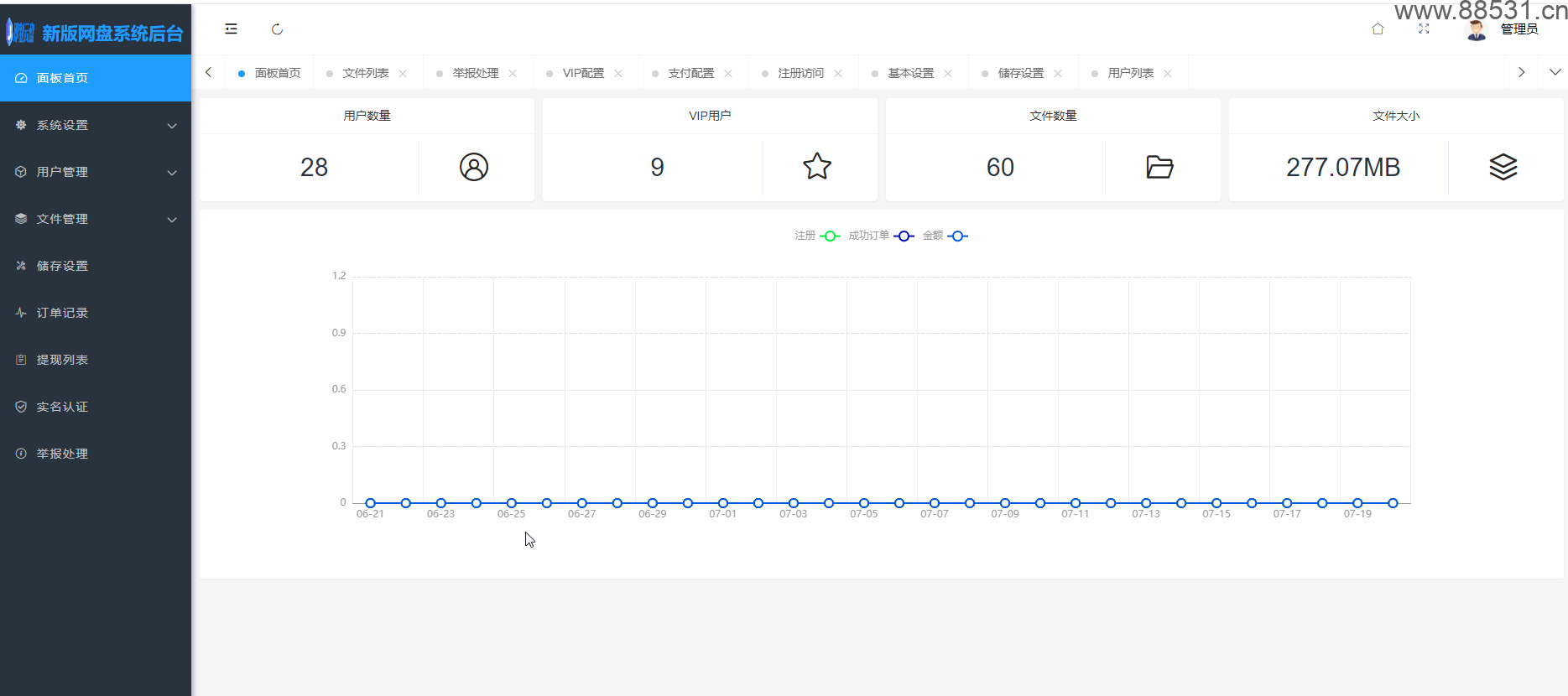1568x696 pixels.
Task: Click the 用户管理 sidebar icon
Action: [x=21, y=172]
